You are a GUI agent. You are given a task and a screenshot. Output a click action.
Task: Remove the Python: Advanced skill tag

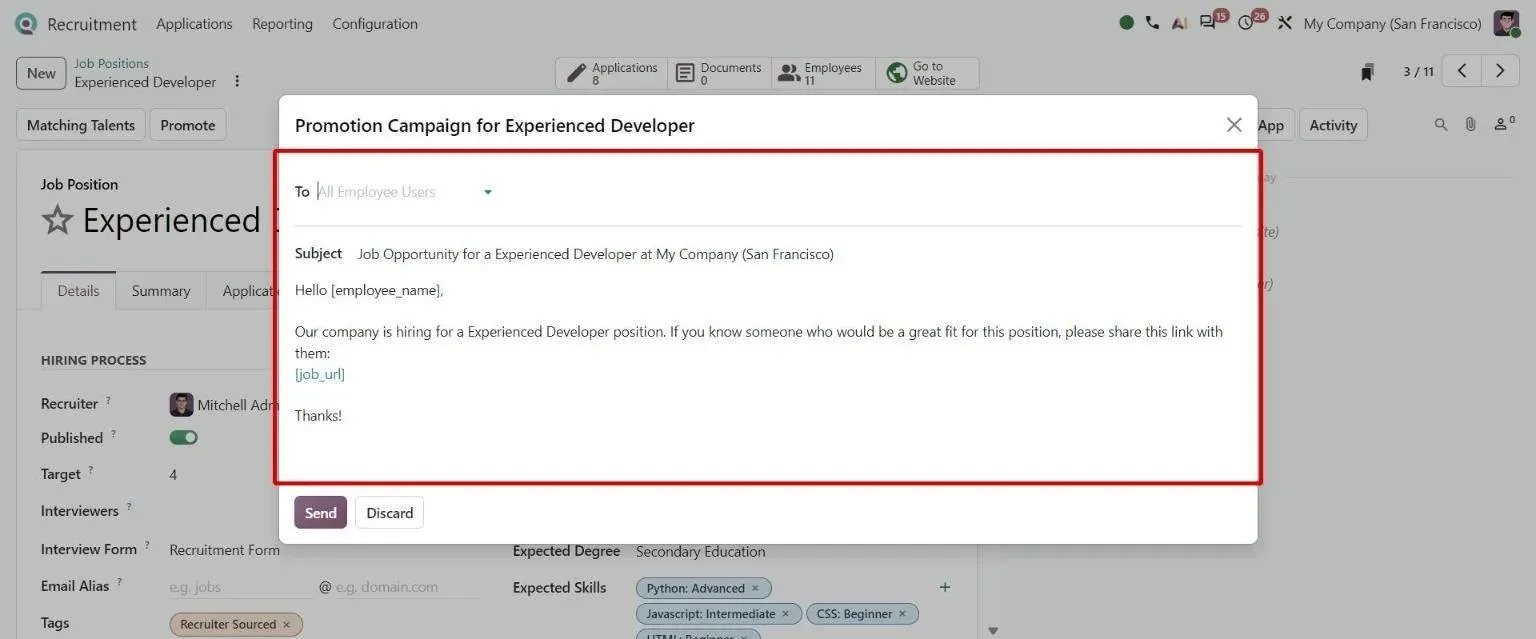click(x=755, y=589)
